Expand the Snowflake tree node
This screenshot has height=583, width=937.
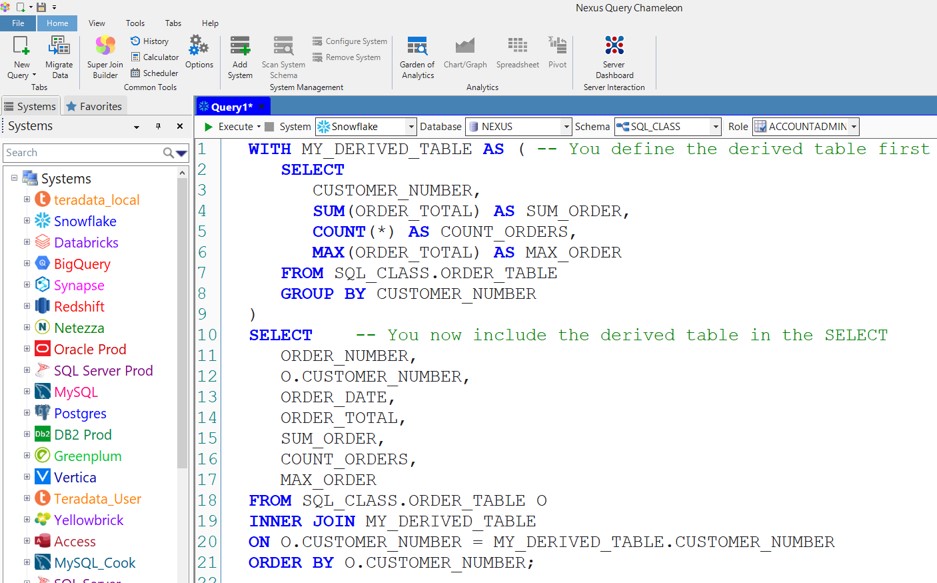(x=28, y=221)
